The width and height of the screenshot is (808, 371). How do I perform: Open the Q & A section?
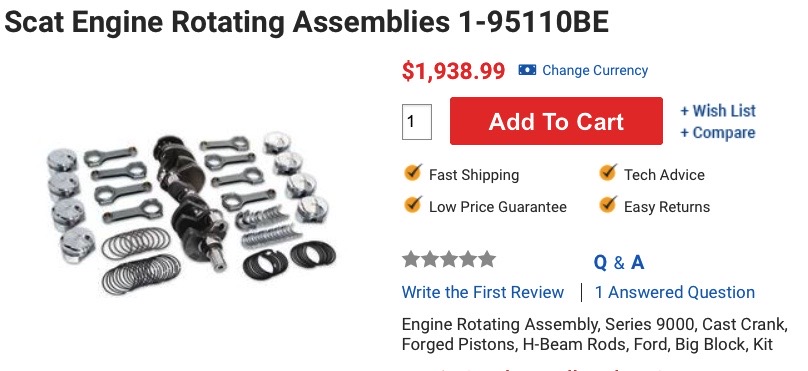[x=619, y=262]
